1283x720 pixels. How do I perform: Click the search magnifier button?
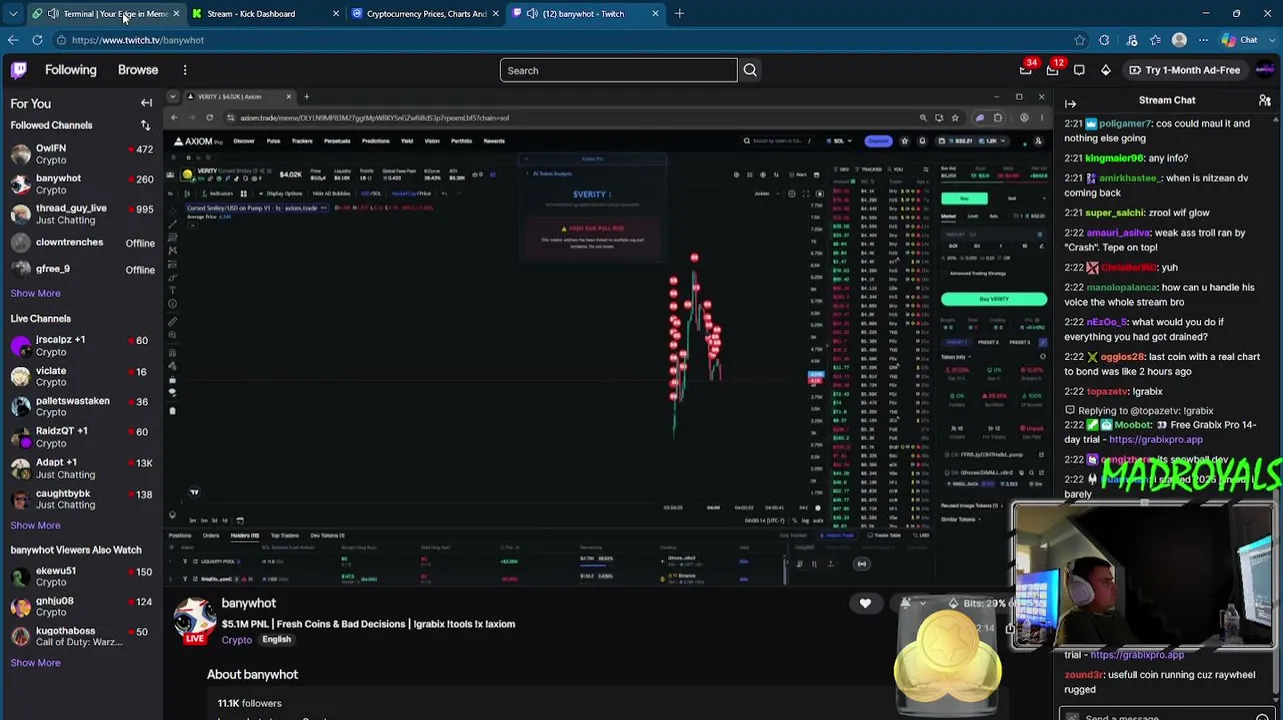750,70
